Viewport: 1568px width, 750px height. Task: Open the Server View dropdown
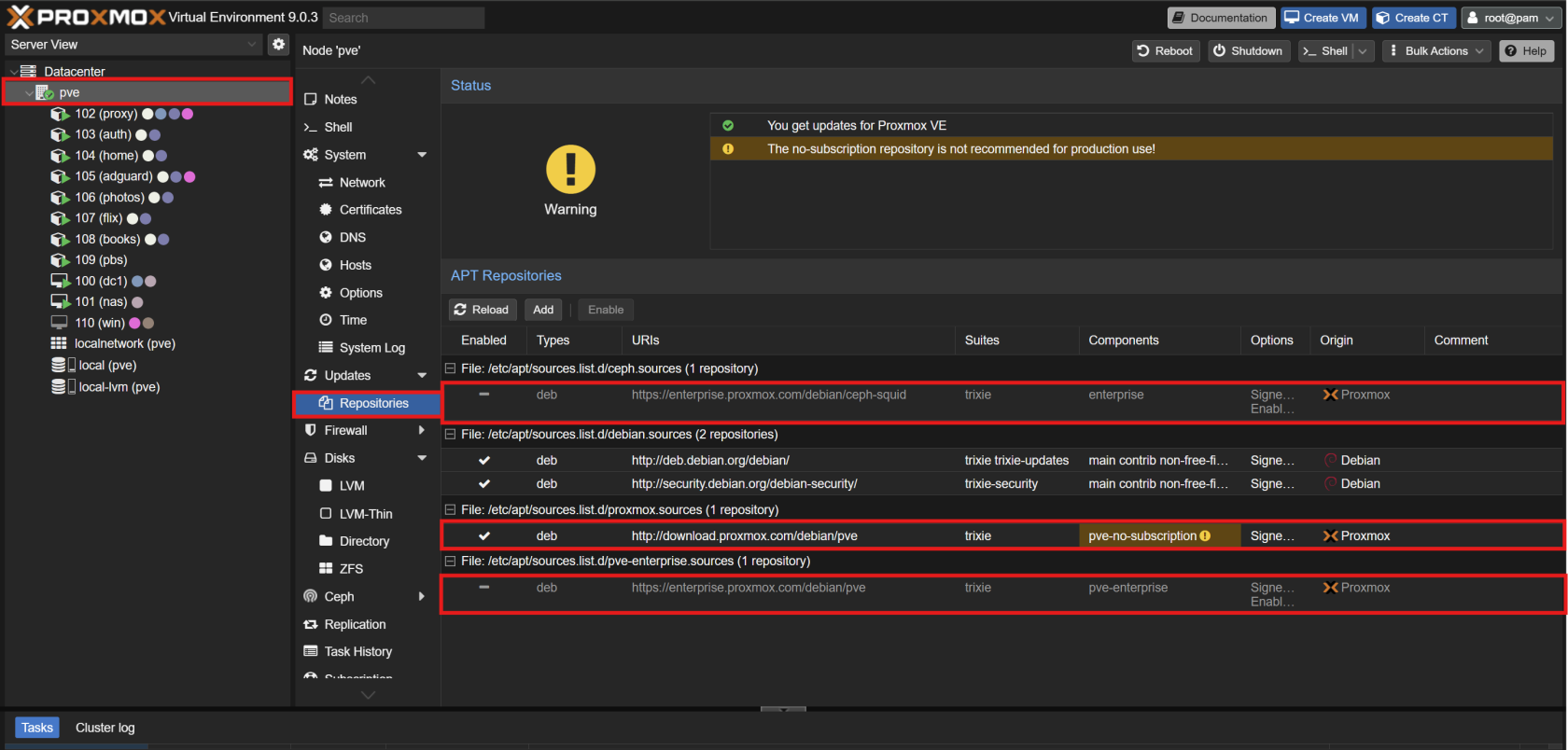tap(133, 45)
